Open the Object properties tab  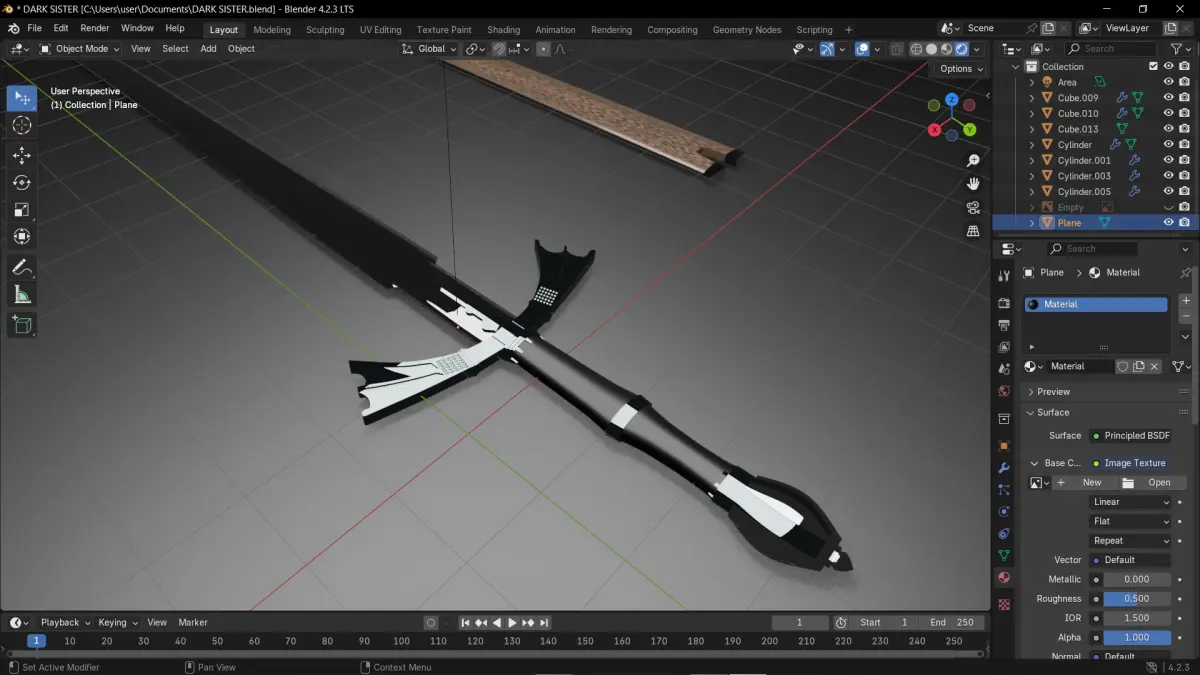click(1004, 446)
